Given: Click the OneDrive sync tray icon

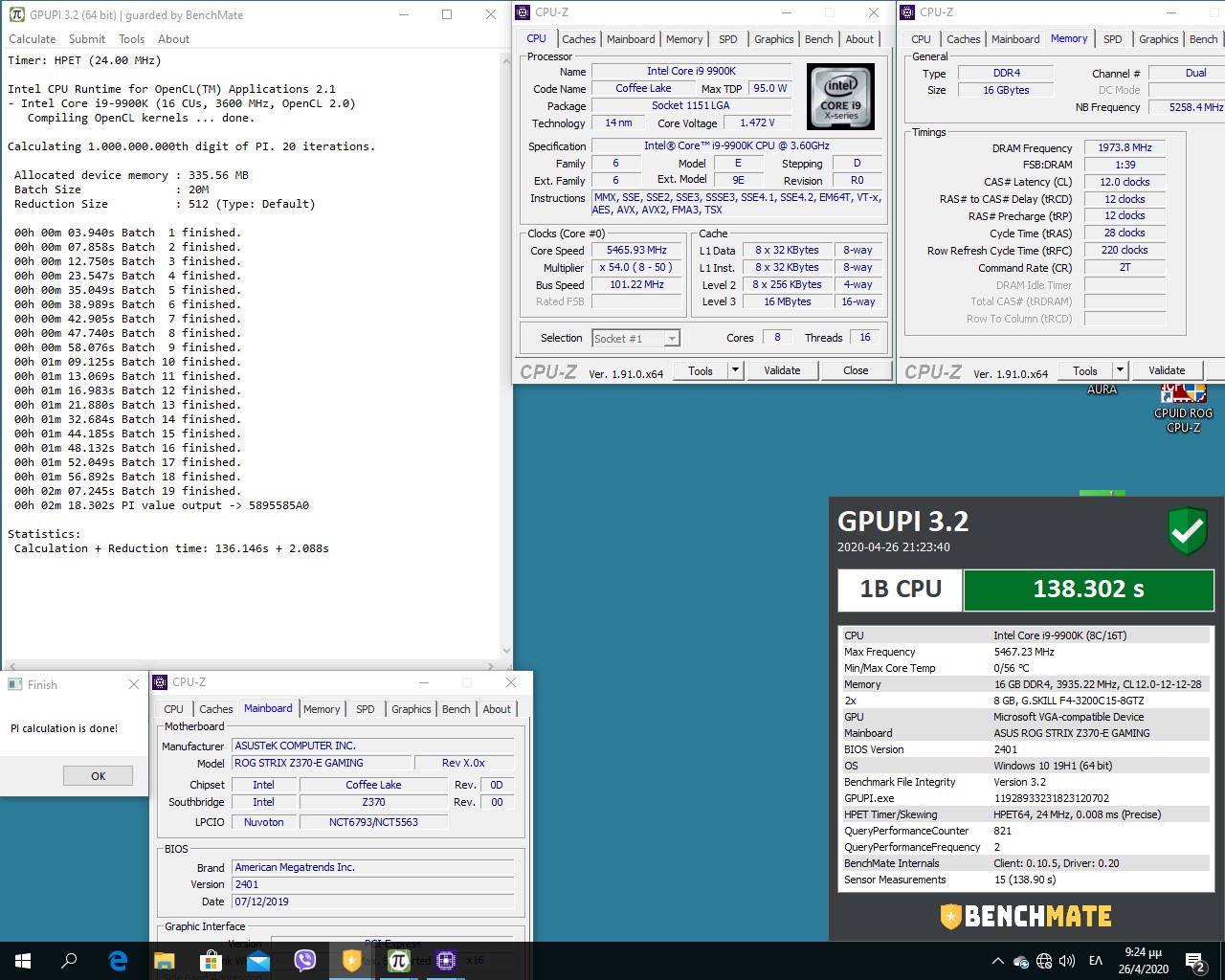Looking at the screenshot, I should (x=1021, y=961).
